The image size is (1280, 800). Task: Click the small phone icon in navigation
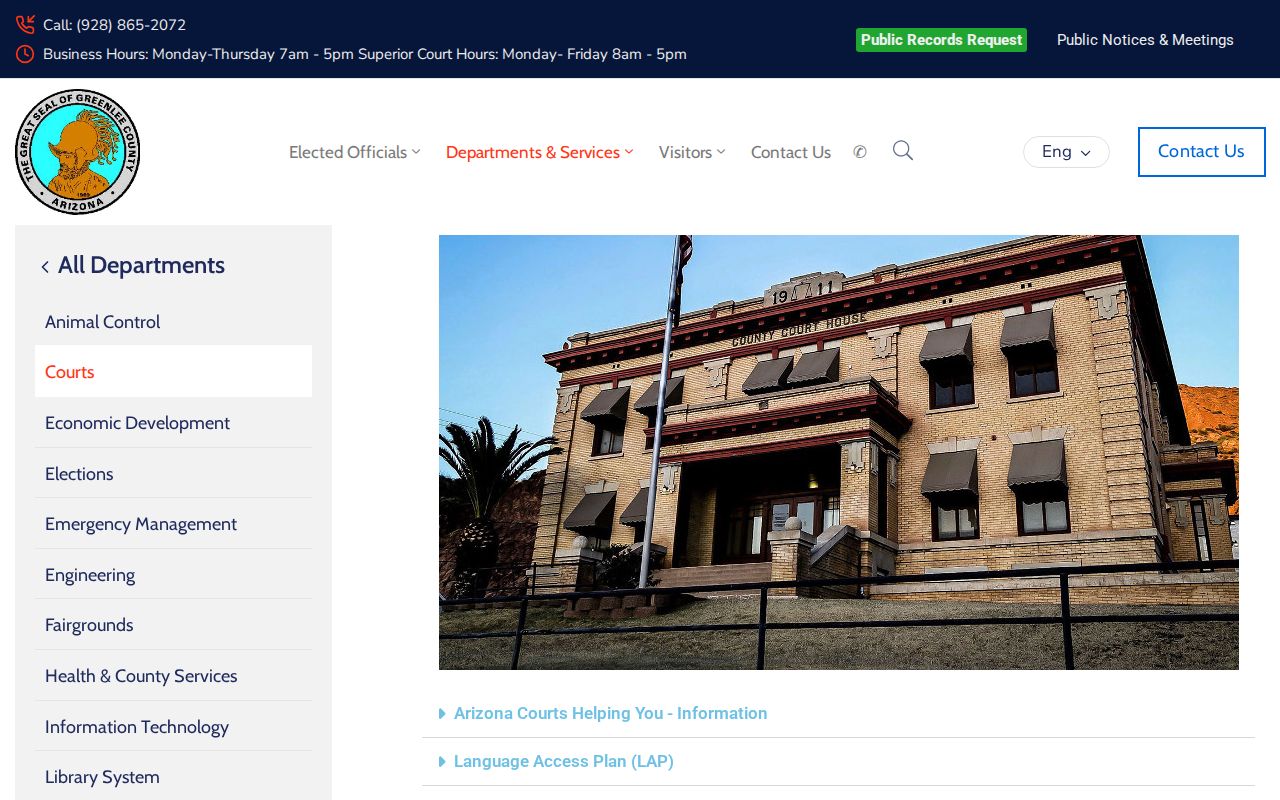[x=860, y=152]
